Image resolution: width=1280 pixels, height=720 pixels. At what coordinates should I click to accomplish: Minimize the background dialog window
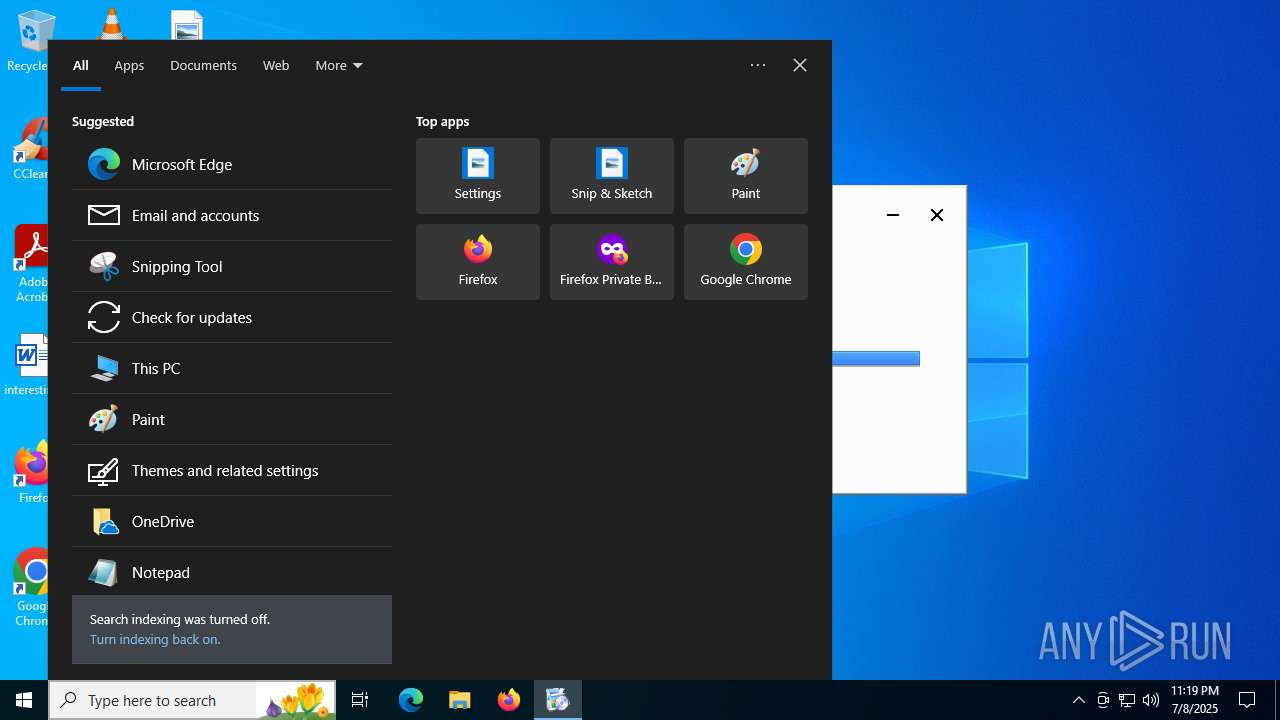(893, 215)
